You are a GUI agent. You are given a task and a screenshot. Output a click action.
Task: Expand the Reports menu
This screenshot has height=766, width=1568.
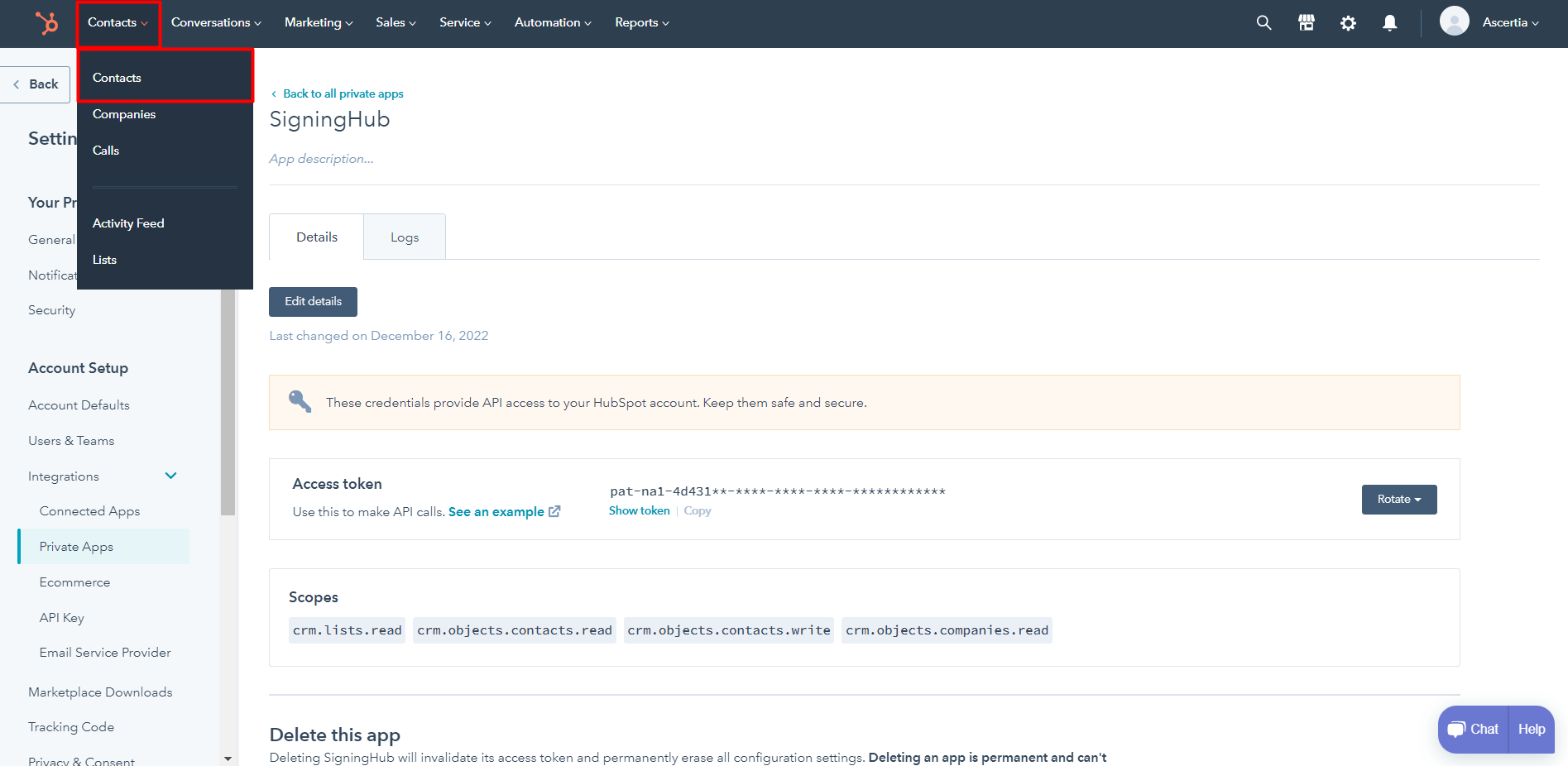(642, 22)
